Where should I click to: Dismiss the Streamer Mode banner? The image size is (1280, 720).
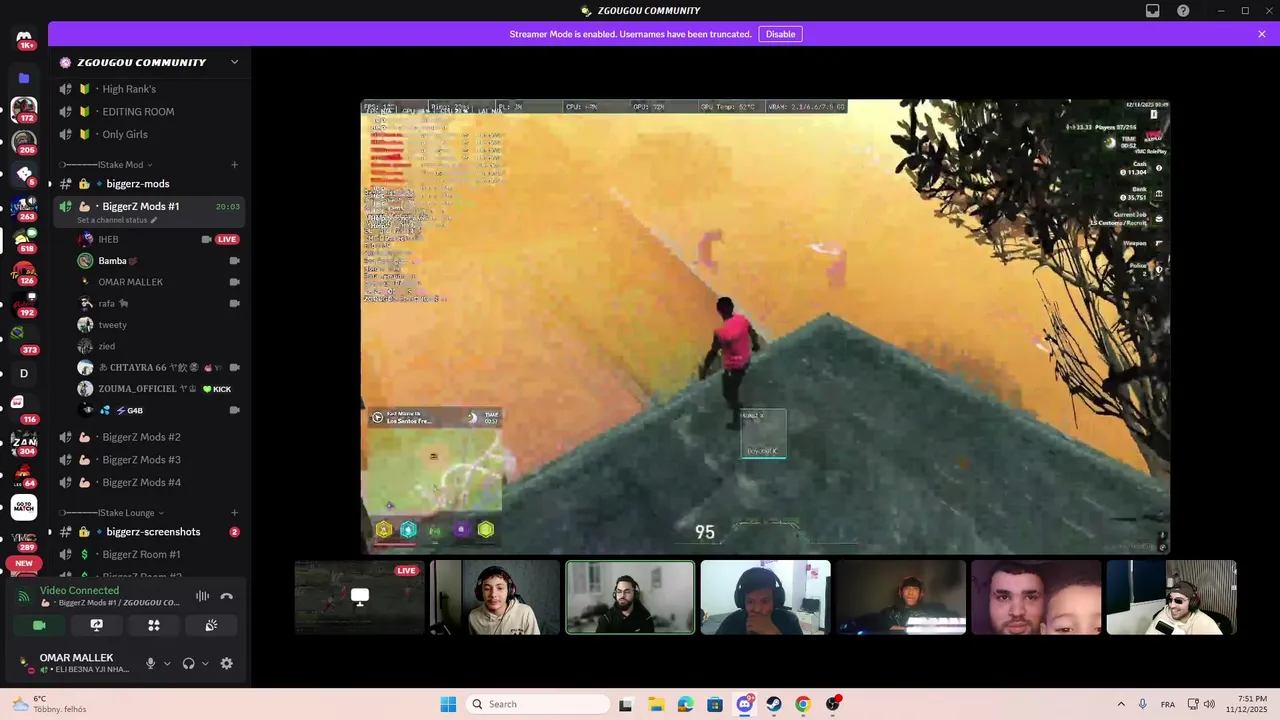(1262, 34)
